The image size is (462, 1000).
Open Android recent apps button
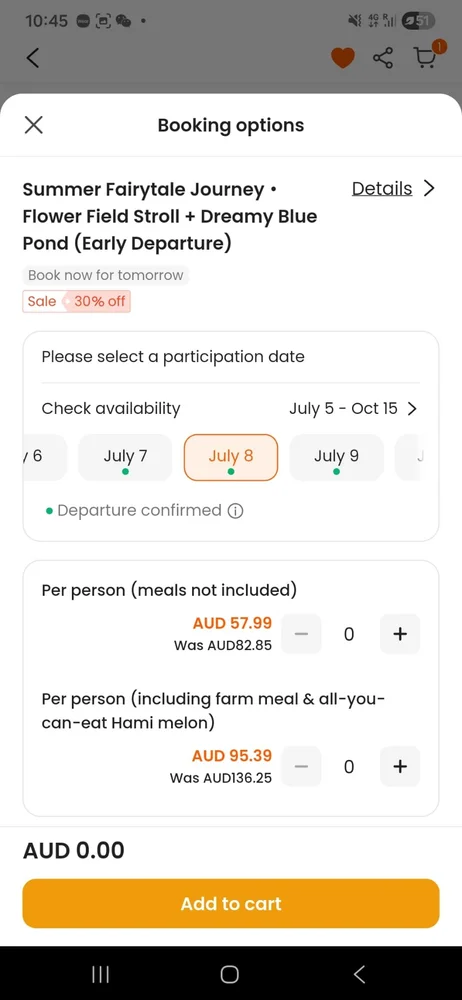tap(100, 974)
